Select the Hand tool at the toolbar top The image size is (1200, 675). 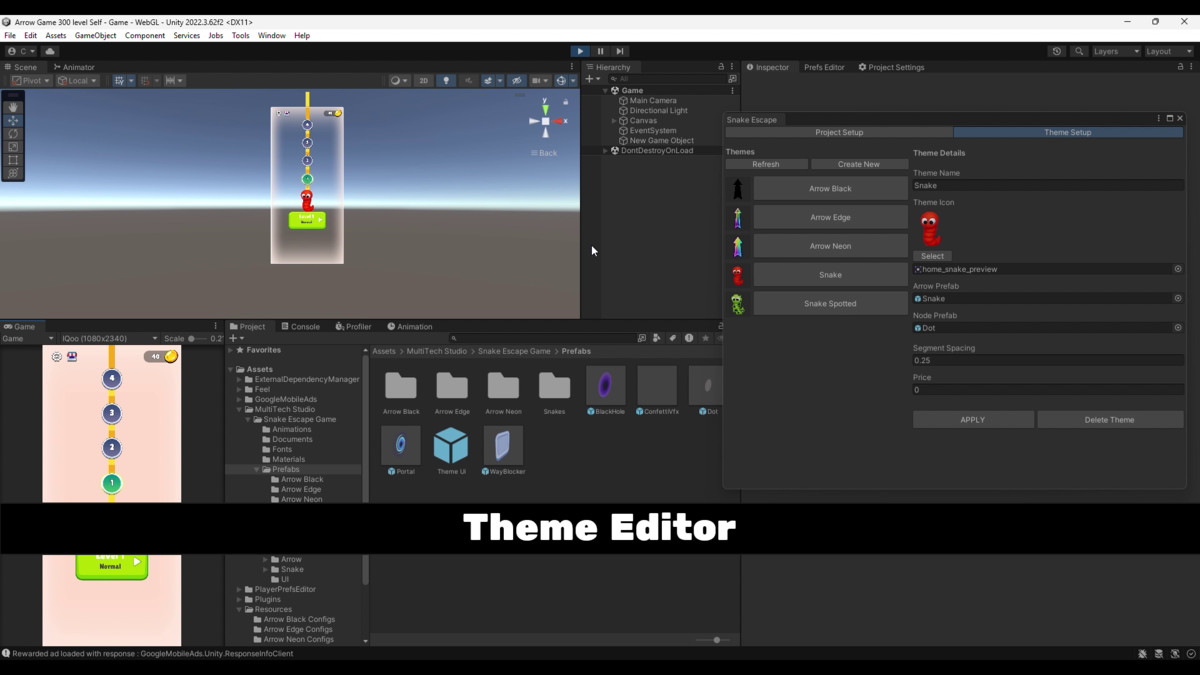tap(13, 105)
